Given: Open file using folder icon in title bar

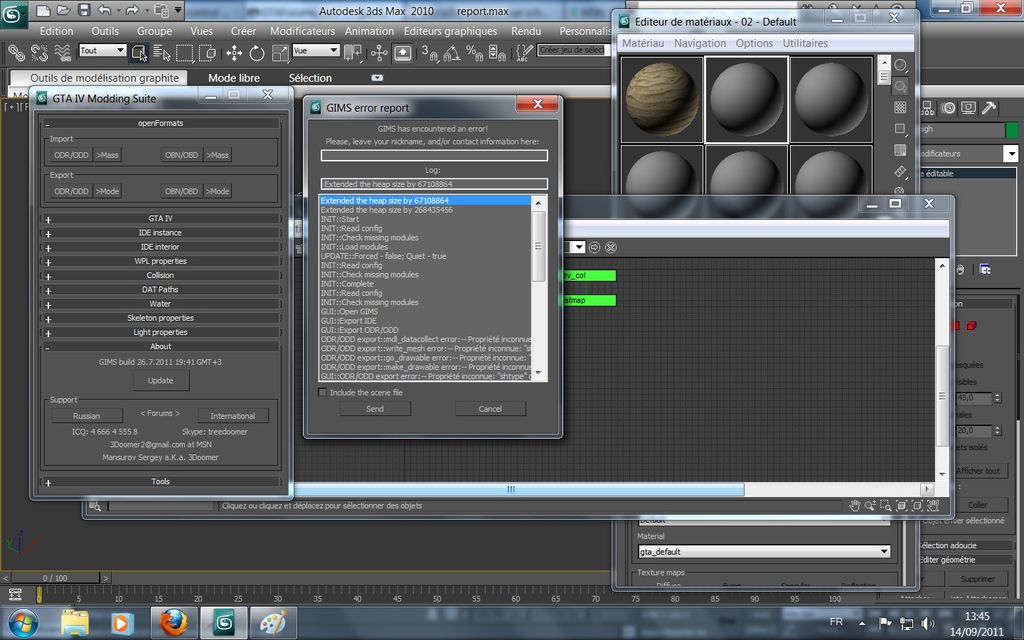Looking at the screenshot, I should pyautogui.click(x=63, y=10).
